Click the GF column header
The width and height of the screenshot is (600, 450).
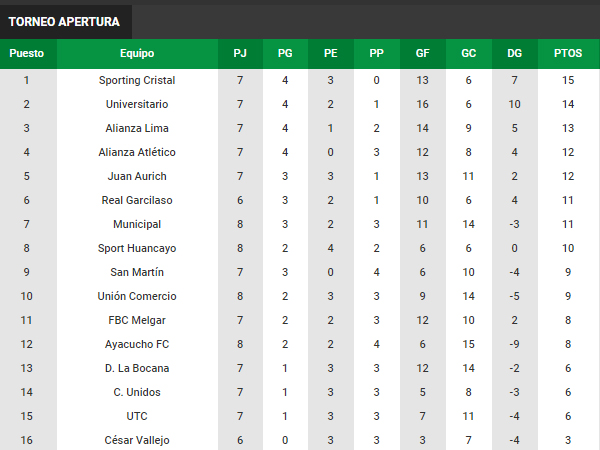[422, 53]
